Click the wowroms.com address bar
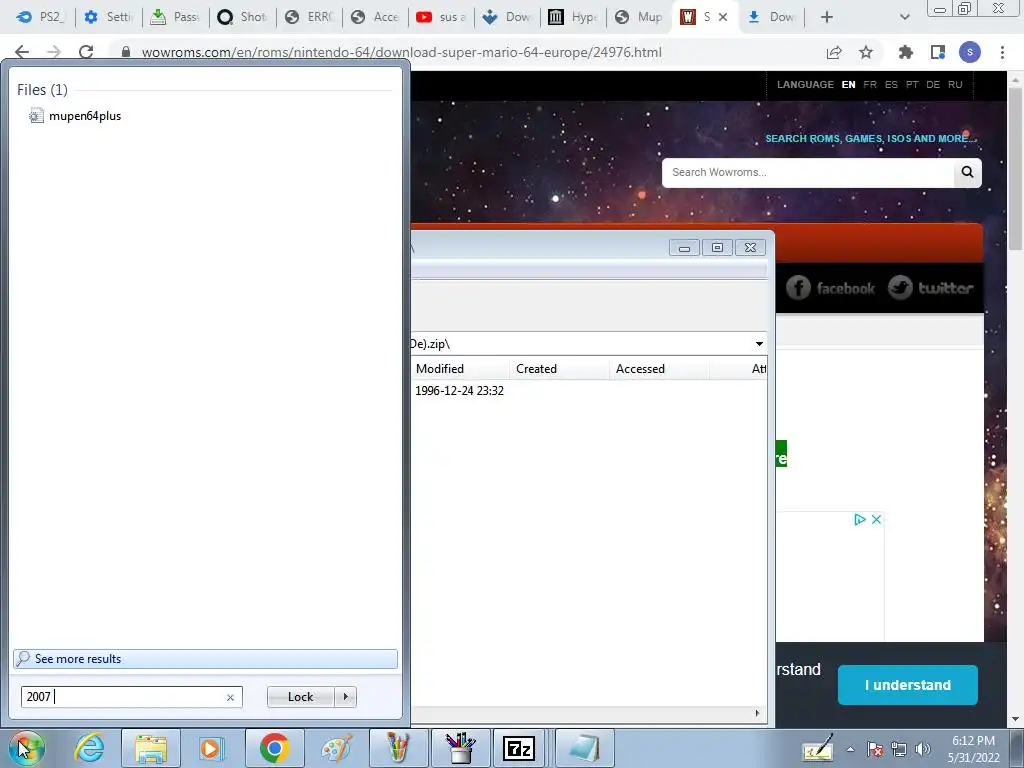Image resolution: width=1024 pixels, height=768 pixels. [x=401, y=52]
